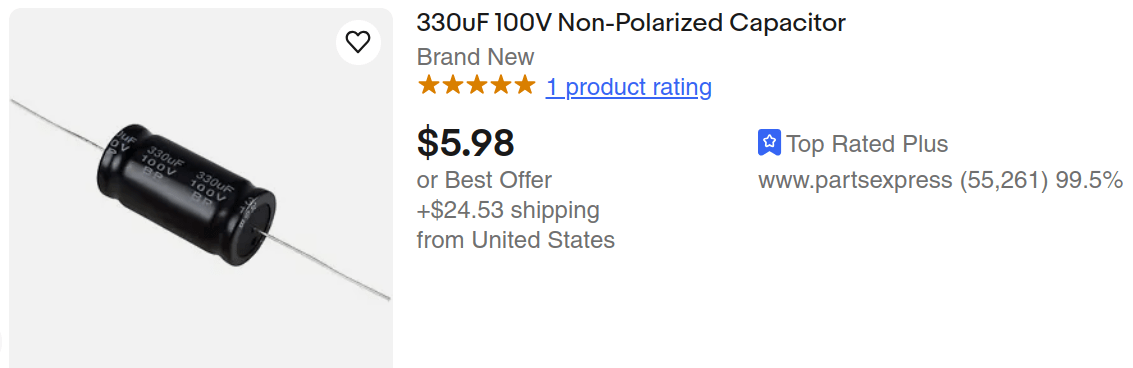Open the 330uF 100V Non-Polarized Capacitor listing title

tap(631, 23)
